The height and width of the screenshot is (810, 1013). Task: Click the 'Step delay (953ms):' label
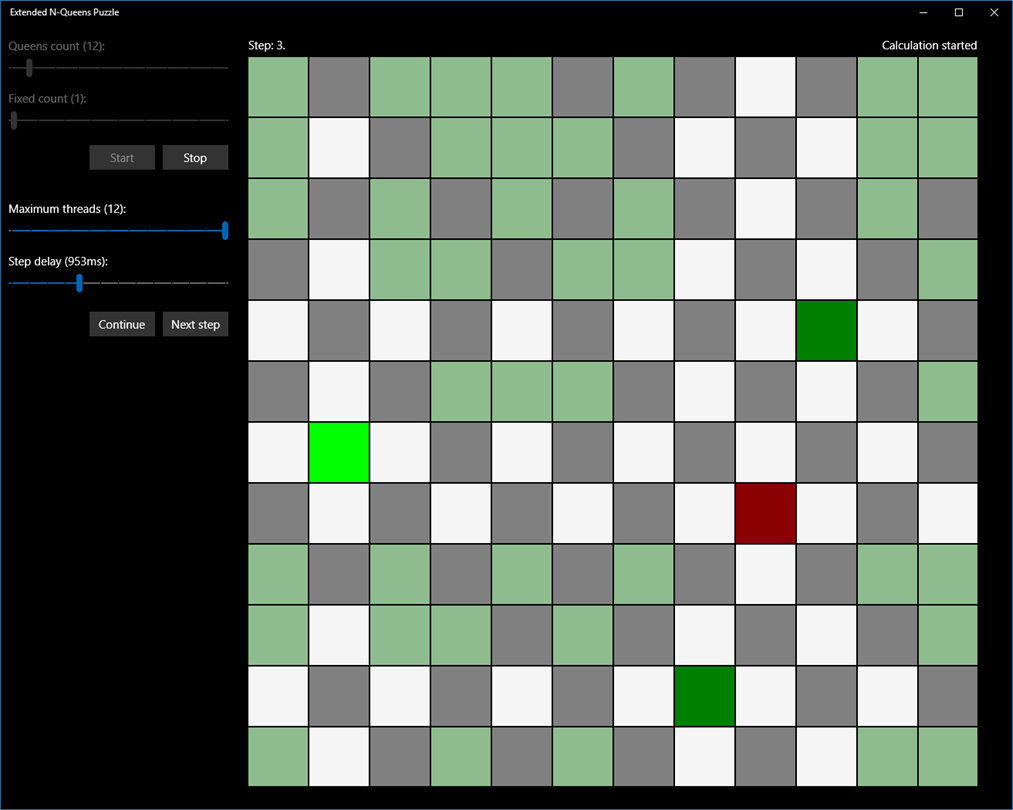coord(58,262)
